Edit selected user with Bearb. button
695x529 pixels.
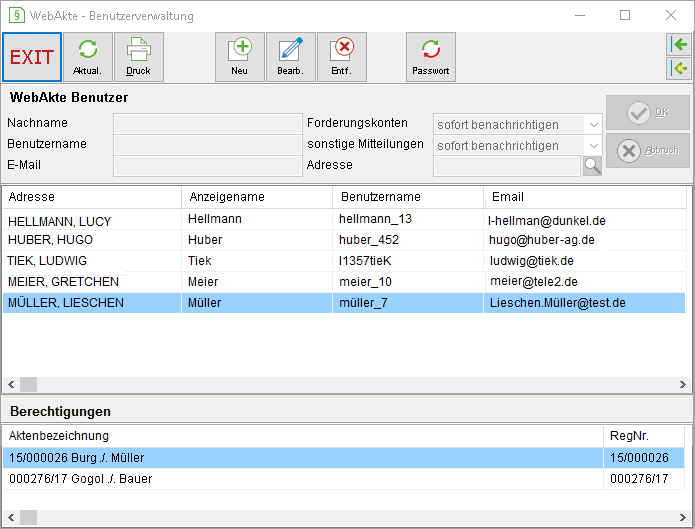pos(291,57)
